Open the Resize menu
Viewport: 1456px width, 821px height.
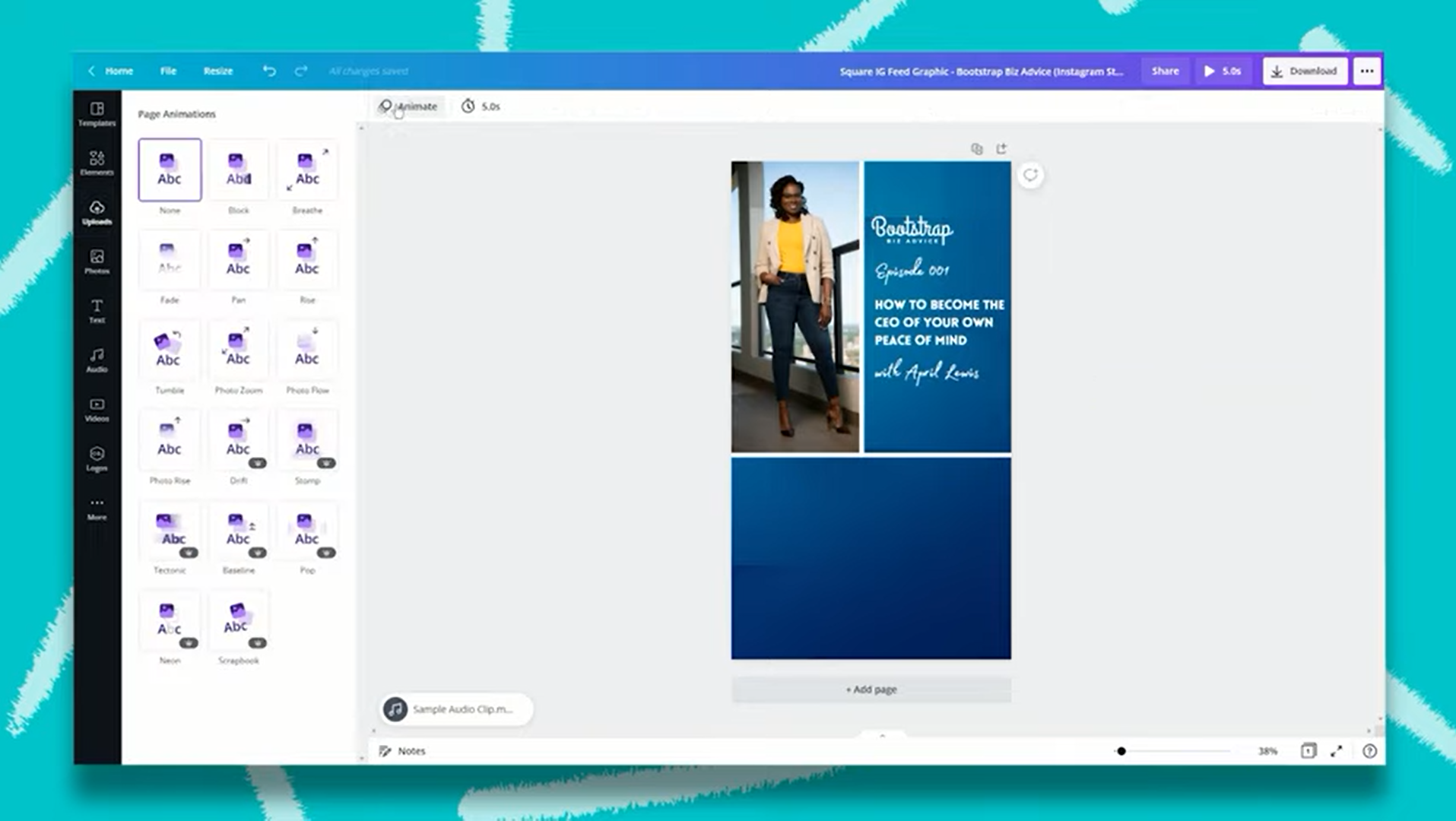point(217,71)
